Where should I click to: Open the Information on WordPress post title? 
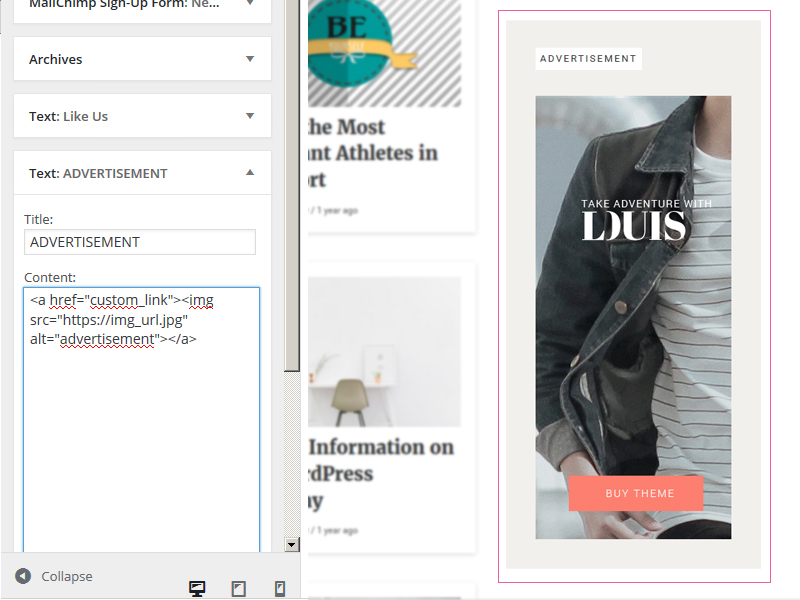(x=381, y=473)
